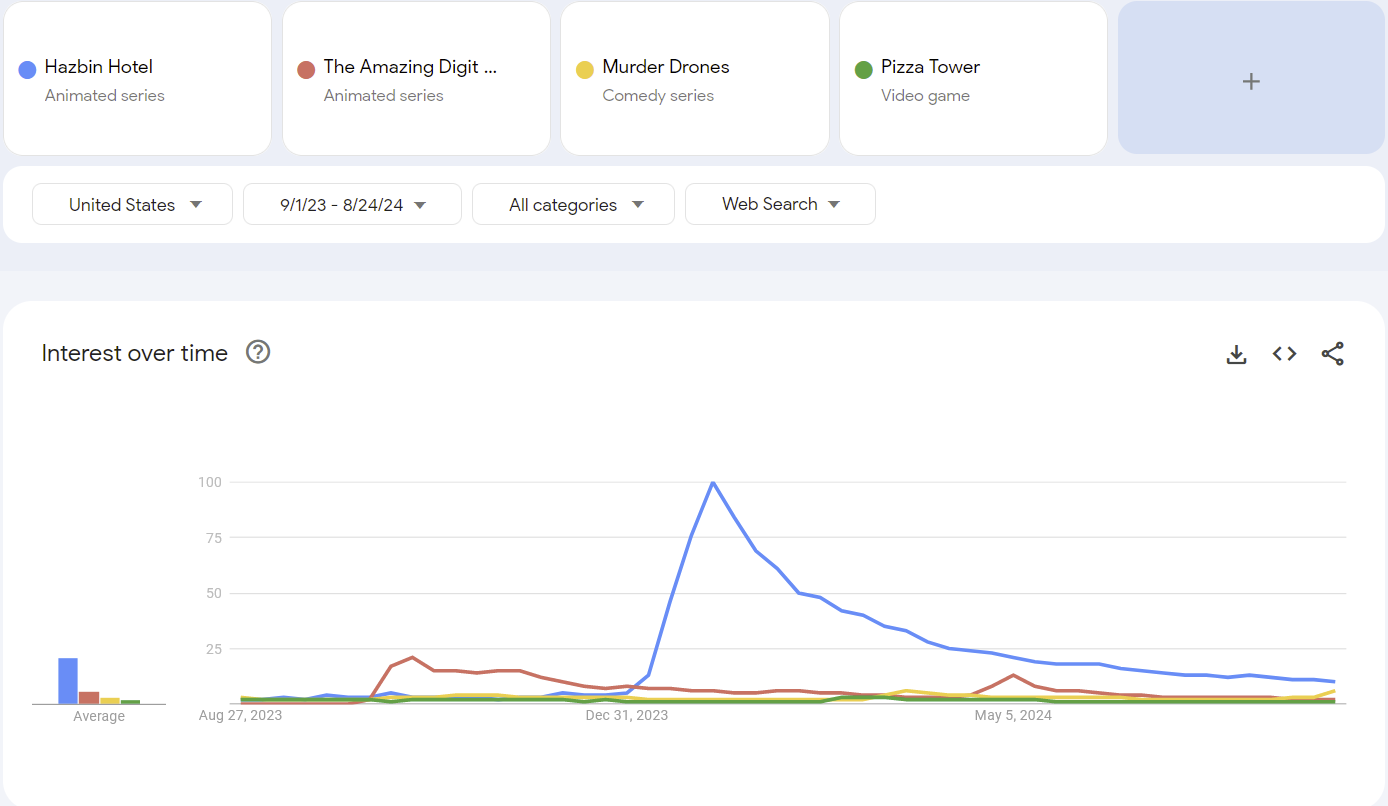Download the Interest over time chart data

pos(1236,354)
